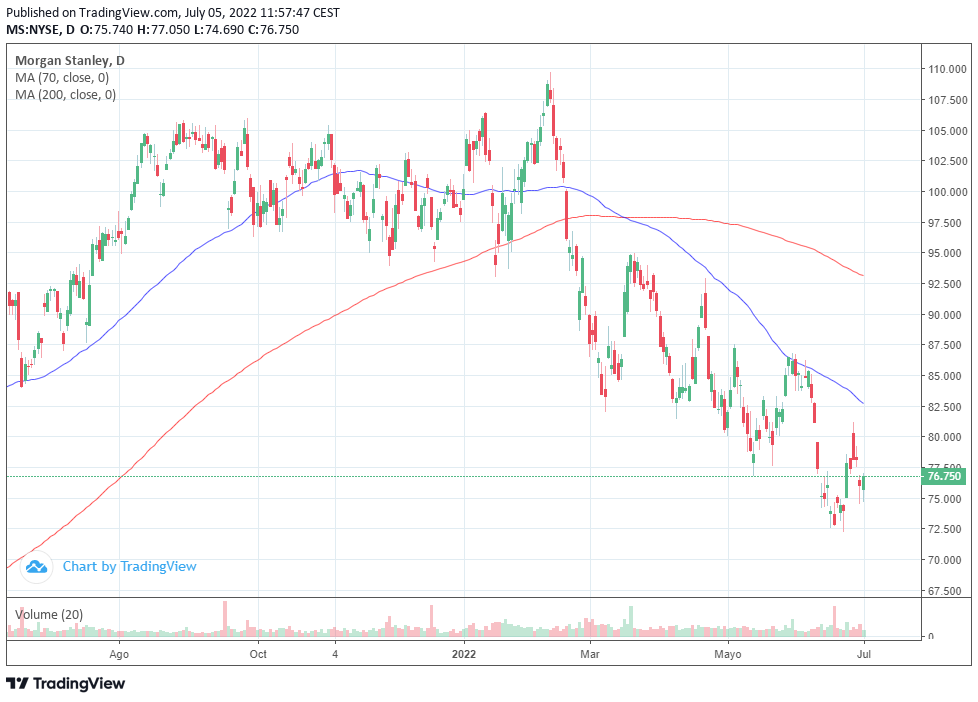Click the 92.500 price axis label
The height and width of the screenshot is (702, 978).
coord(947,284)
